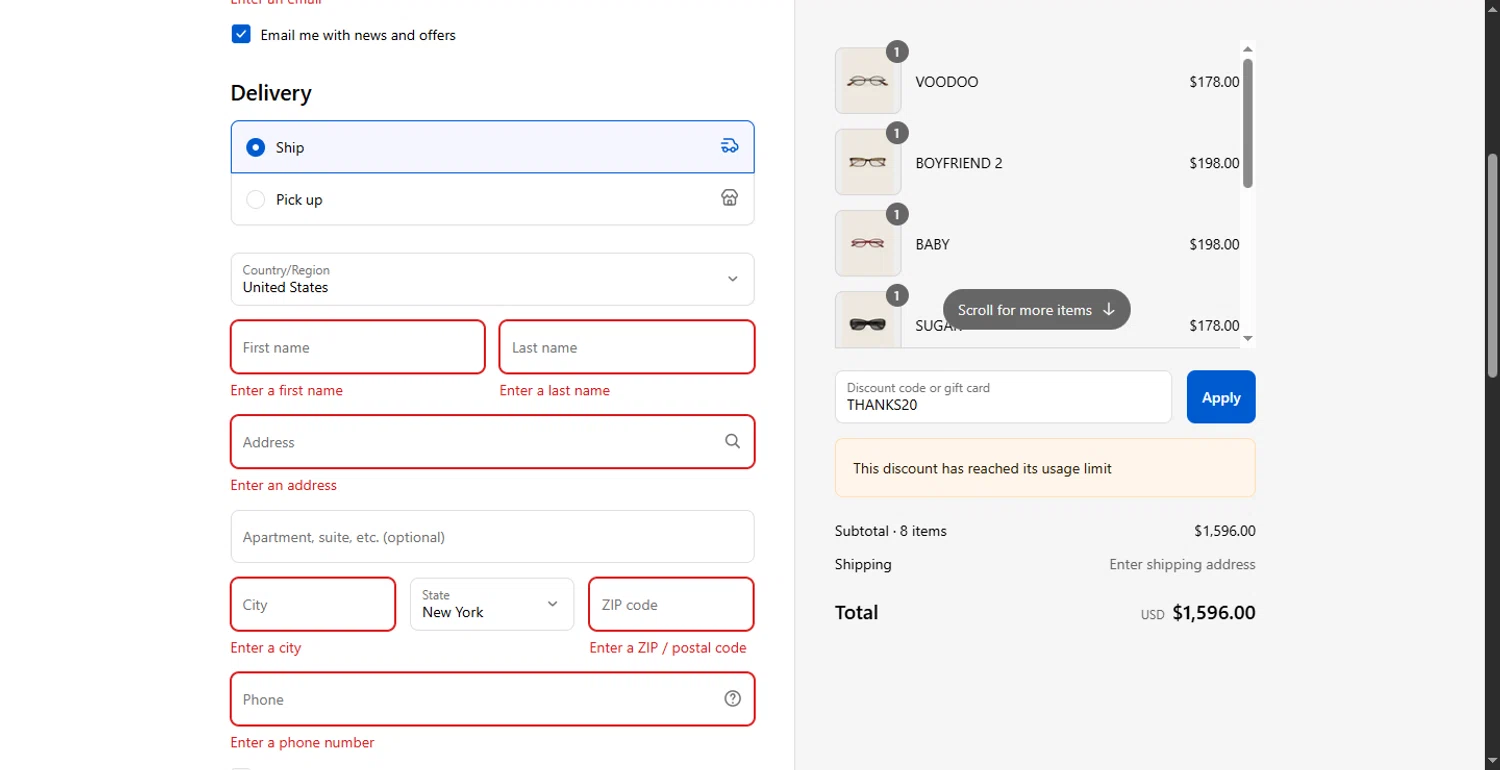1500x770 pixels.
Task: Select the Ship delivery option
Action: (492, 147)
